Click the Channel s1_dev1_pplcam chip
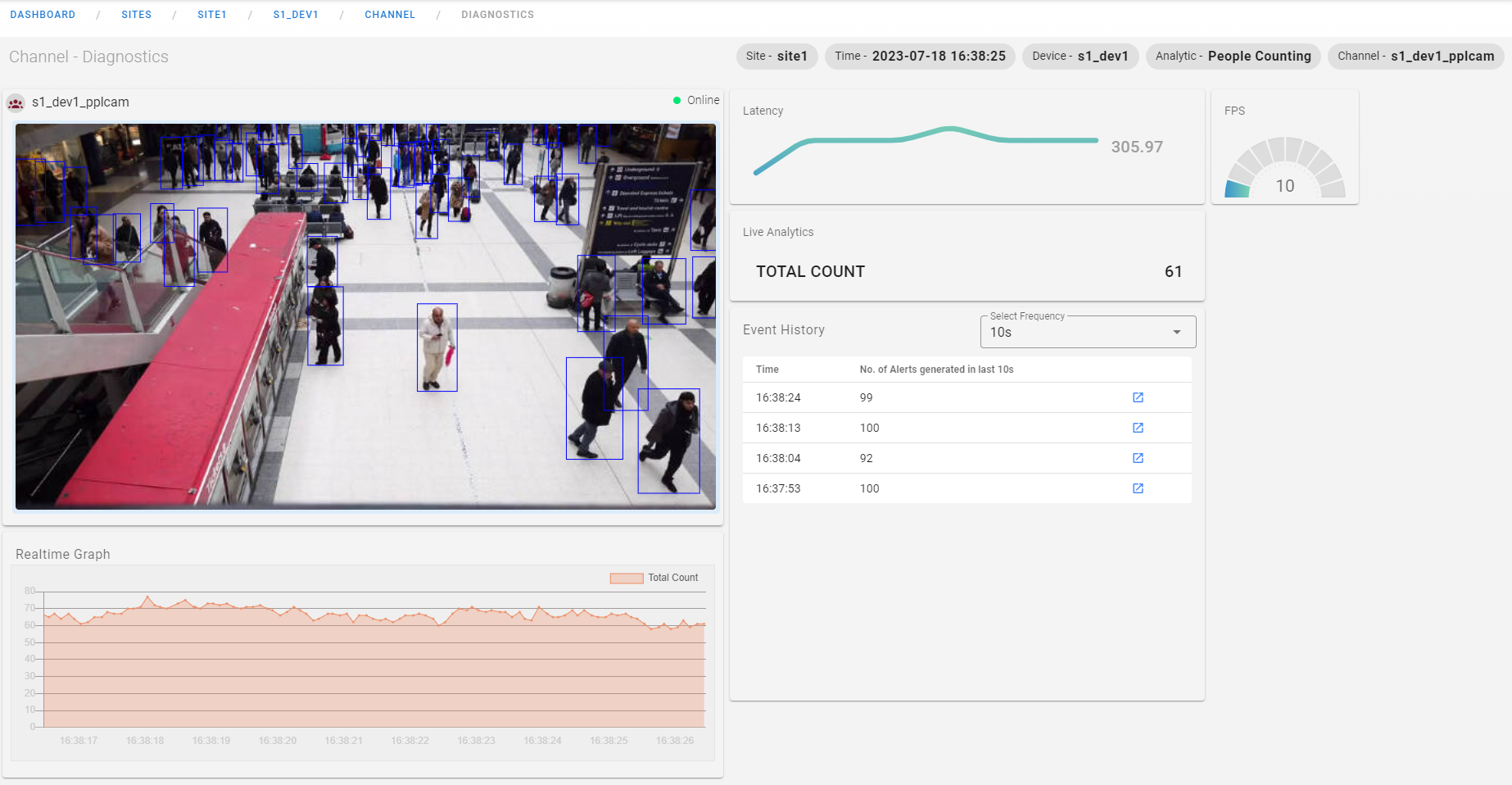This screenshot has height=785, width=1512. (x=1415, y=57)
